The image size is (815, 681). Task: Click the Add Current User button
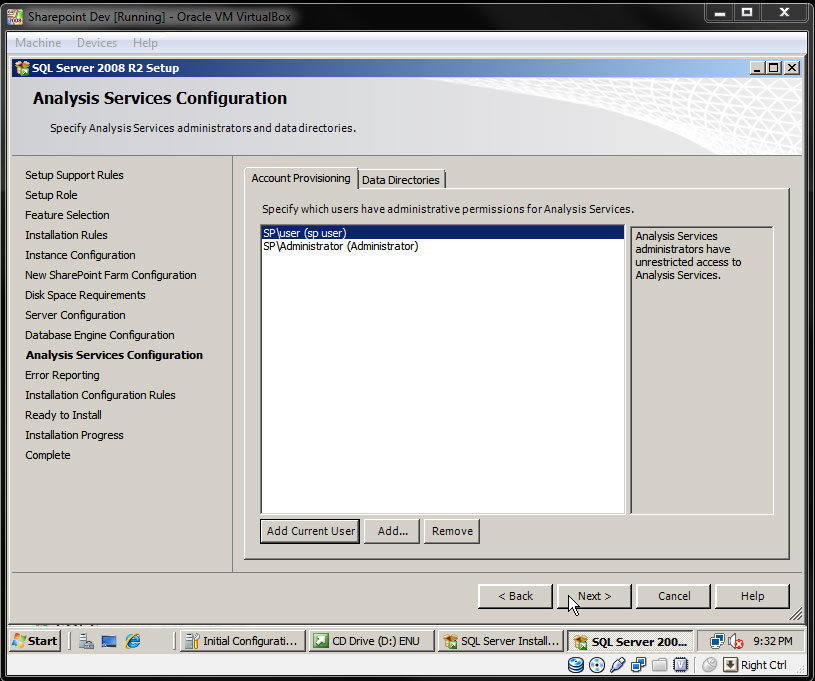(x=310, y=531)
